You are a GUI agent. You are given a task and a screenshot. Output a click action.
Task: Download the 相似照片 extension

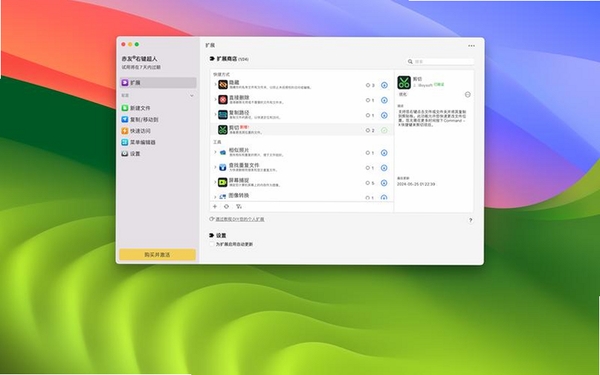pos(384,153)
